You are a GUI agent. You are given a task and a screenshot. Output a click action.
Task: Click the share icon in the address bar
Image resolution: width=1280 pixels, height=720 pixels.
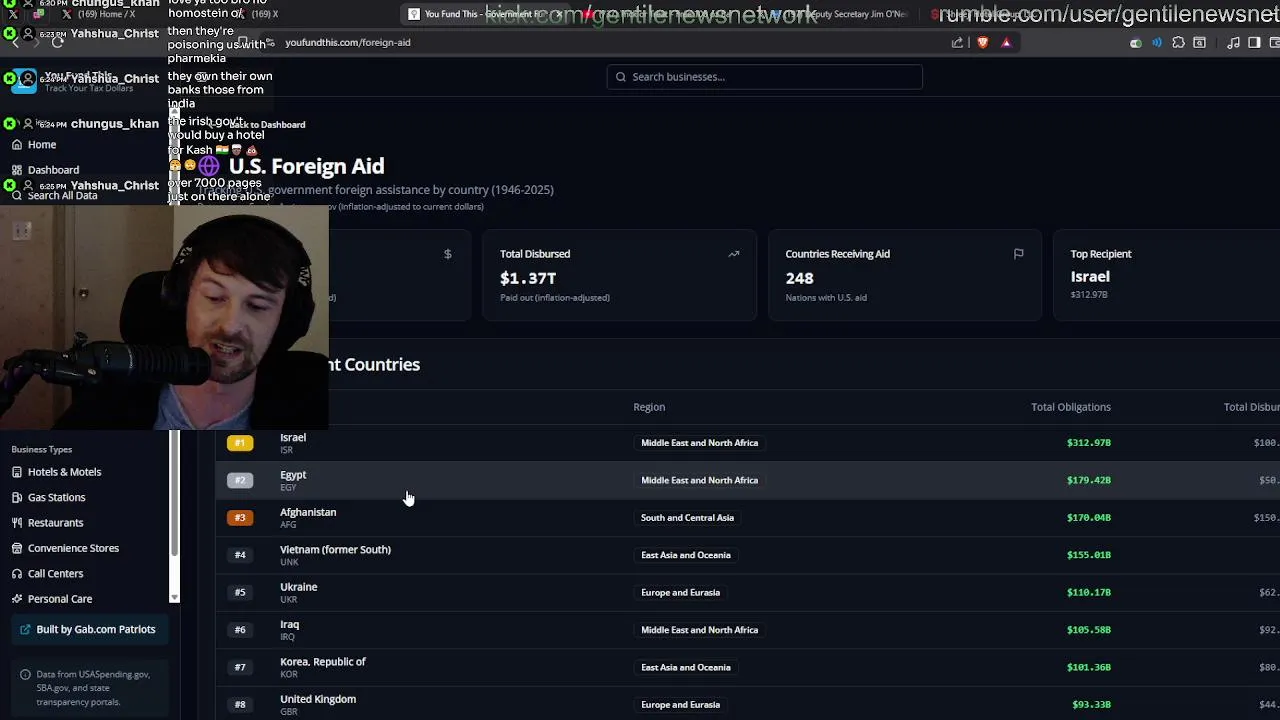point(958,43)
